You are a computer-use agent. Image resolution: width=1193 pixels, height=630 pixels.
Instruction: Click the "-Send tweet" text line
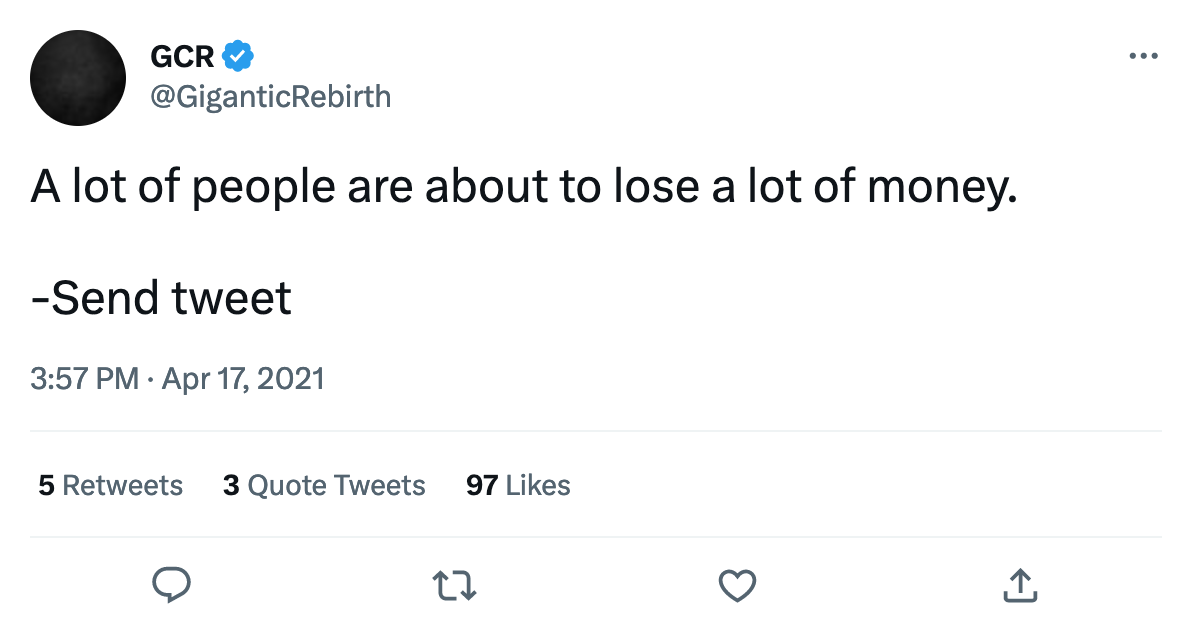[x=161, y=298]
